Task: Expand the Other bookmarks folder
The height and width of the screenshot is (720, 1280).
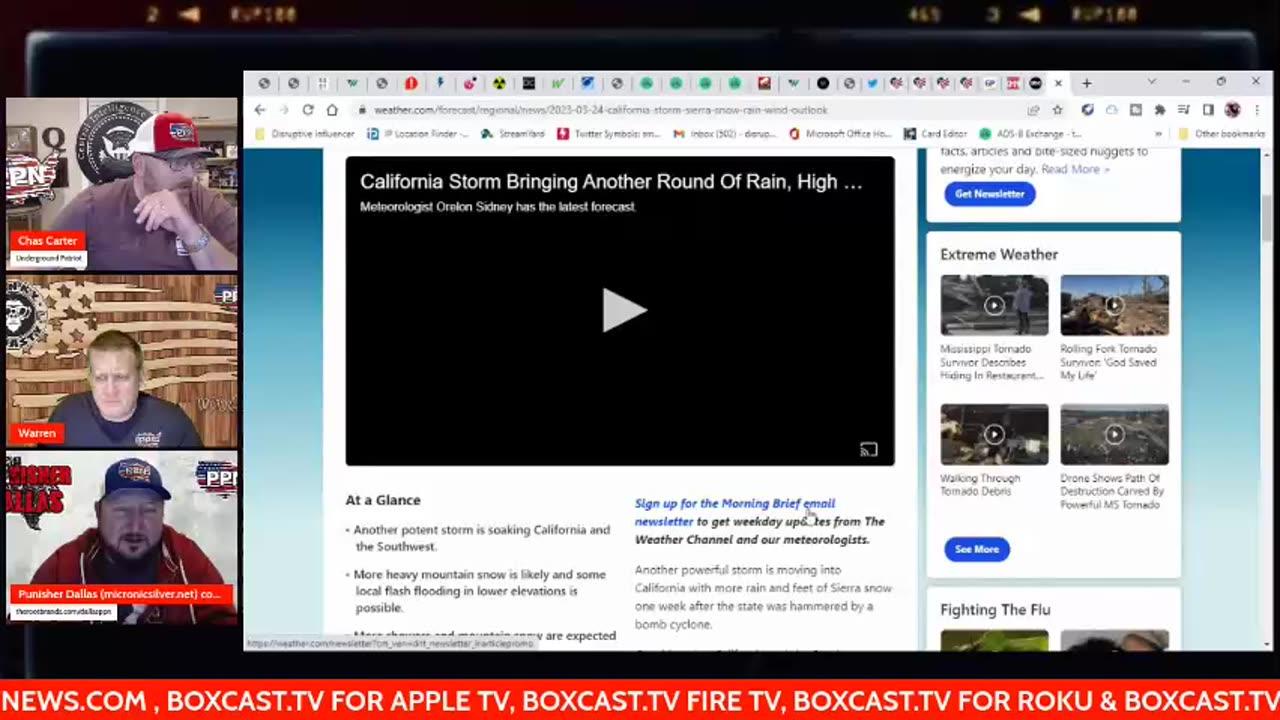Action: pyautogui.click(x=1222, y=133)
